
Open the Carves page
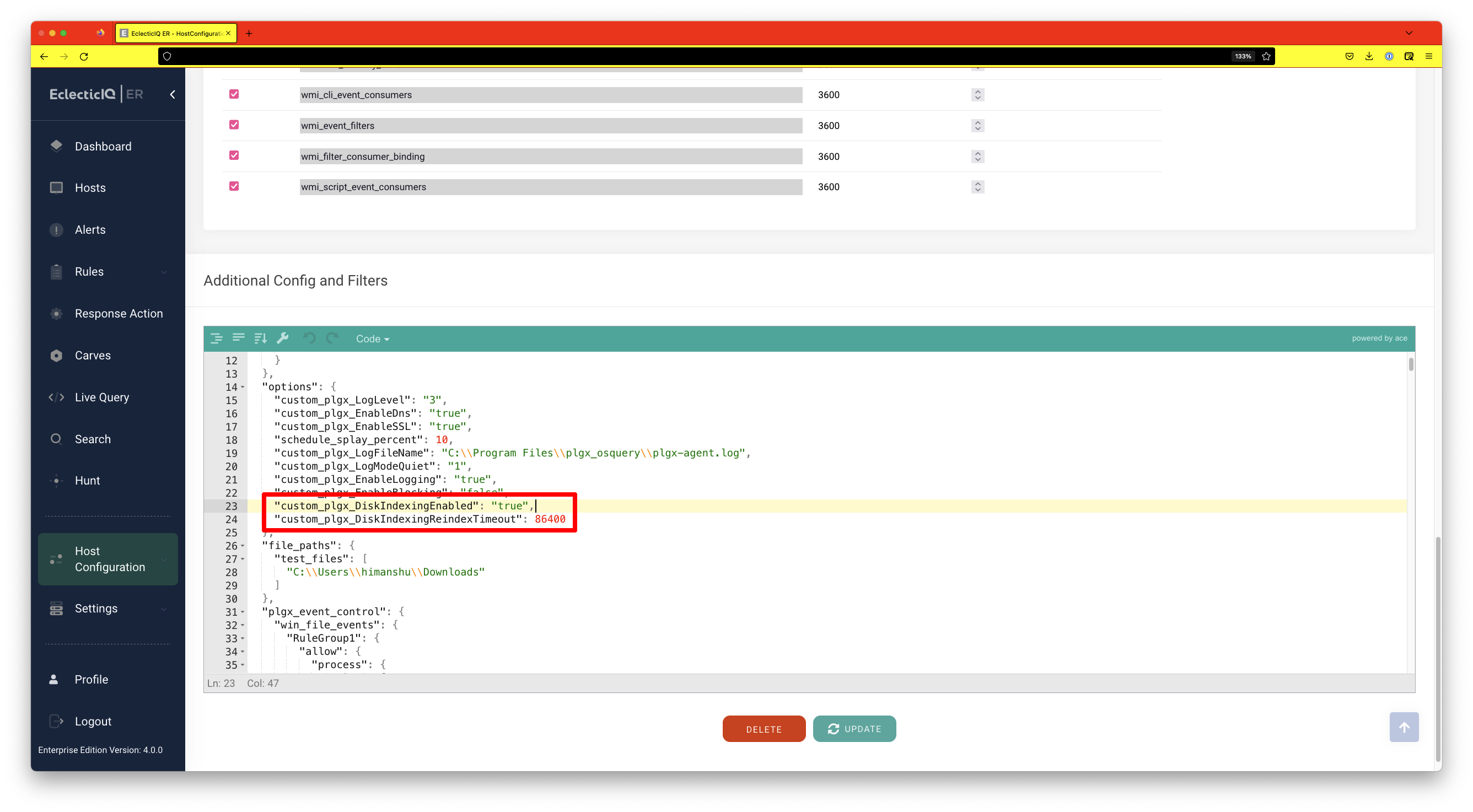tap(92, 355)
